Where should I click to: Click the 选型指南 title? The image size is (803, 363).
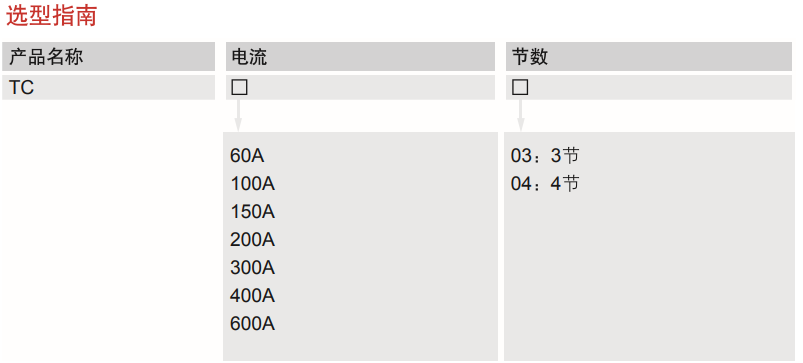[51, 17]
